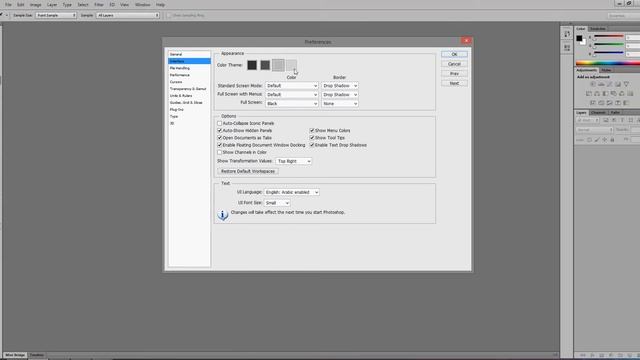Image resolution: width=640 pixels, height=360 pixels.
Task: Open Full Screen border dropdown showing None
Action: click(x=340, y=104)
